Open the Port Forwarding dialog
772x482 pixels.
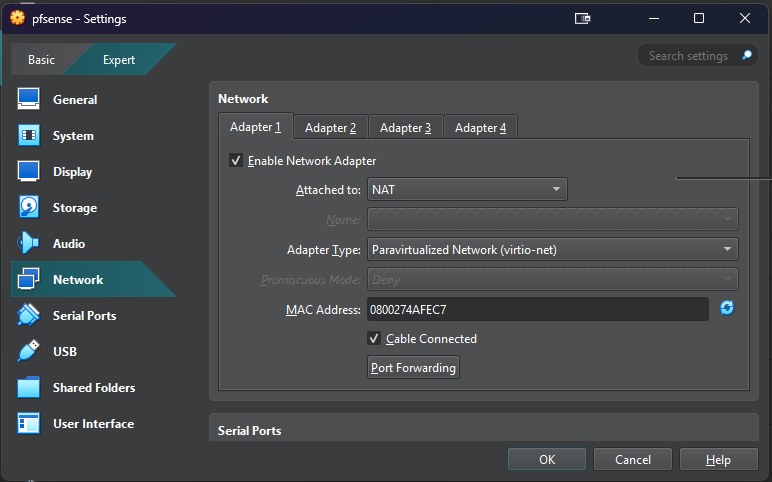[413, 368]
